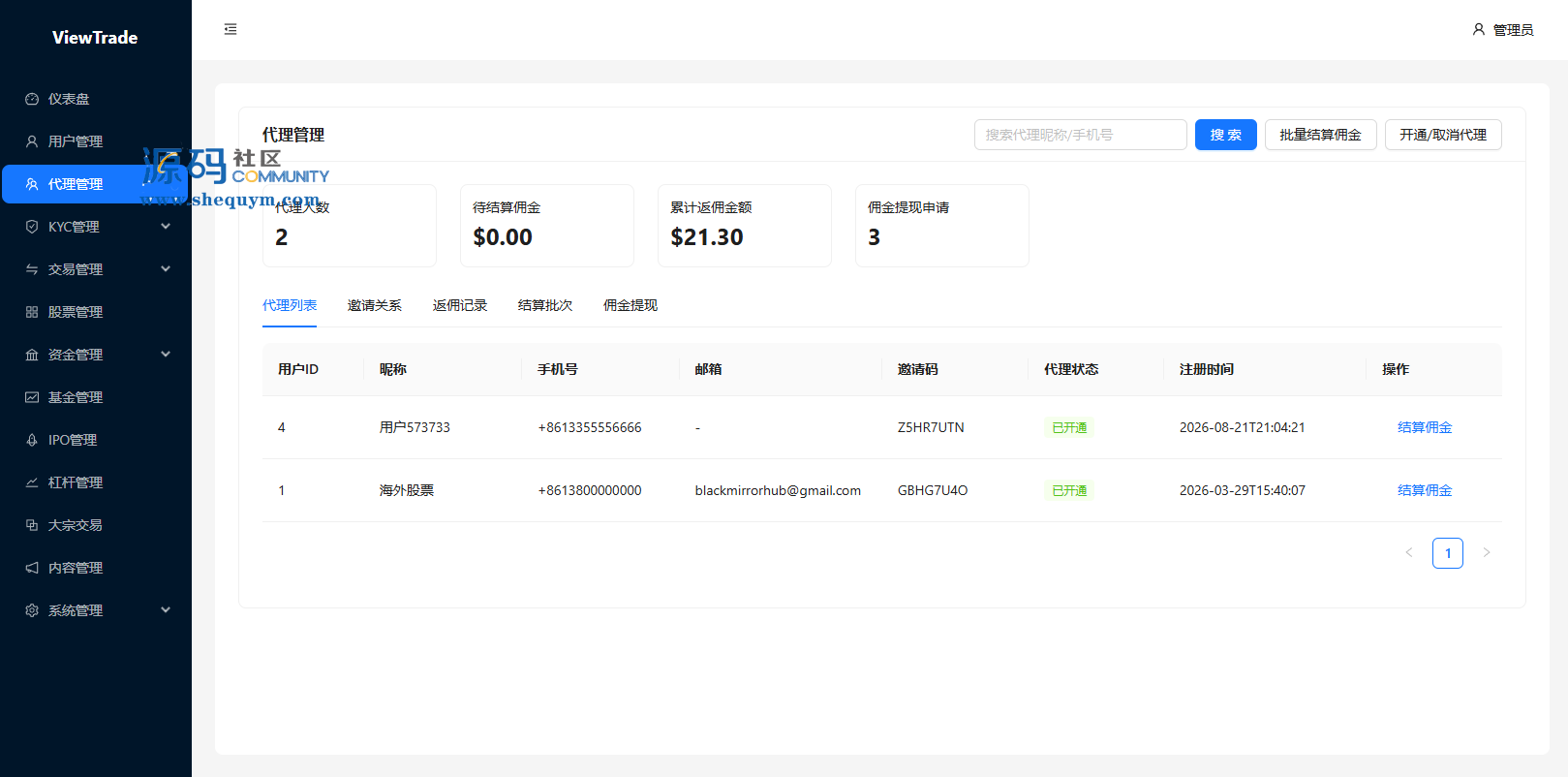The height and width of the screenshot is (777, 1568).
Task: Collapse sidebar with the menu fold icon
Action: pos(231,29)
